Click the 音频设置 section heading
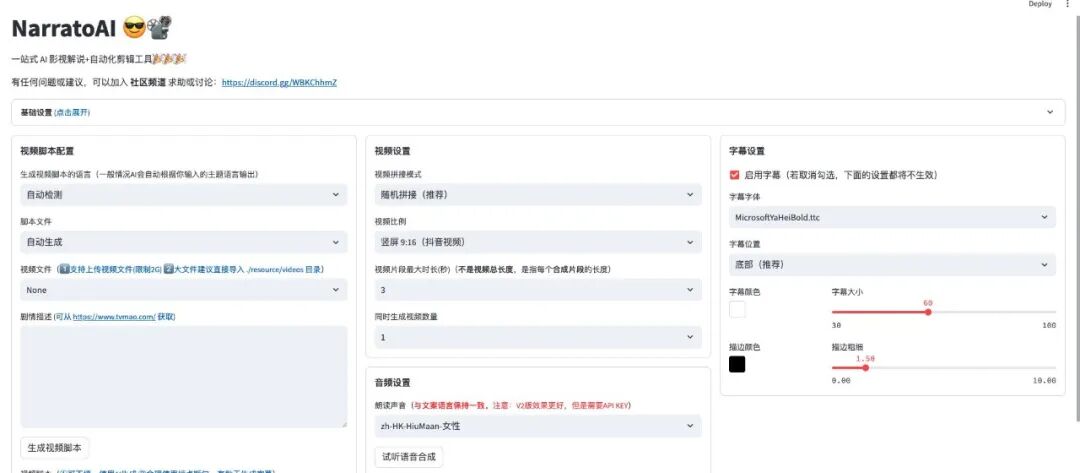The height and width of the screenshot is (473, 1080). coord(392,382)
